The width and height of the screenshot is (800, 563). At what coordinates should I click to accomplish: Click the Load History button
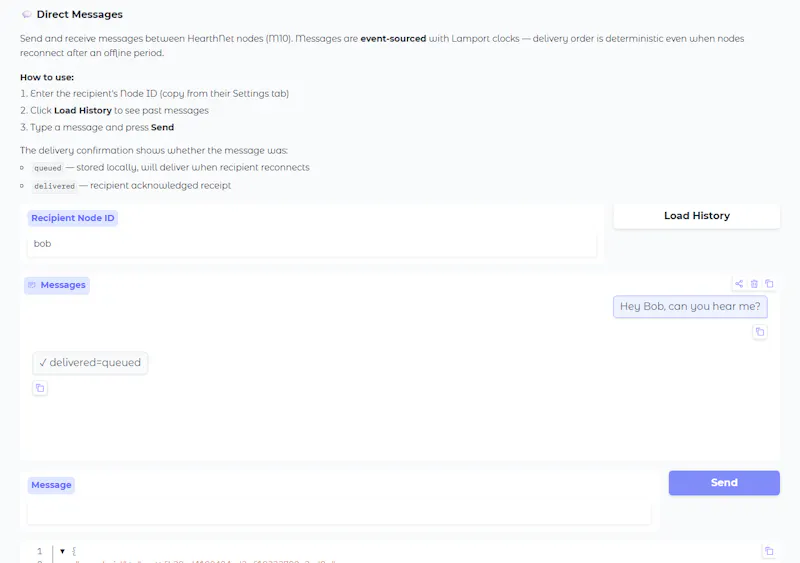tap(696, 216)
